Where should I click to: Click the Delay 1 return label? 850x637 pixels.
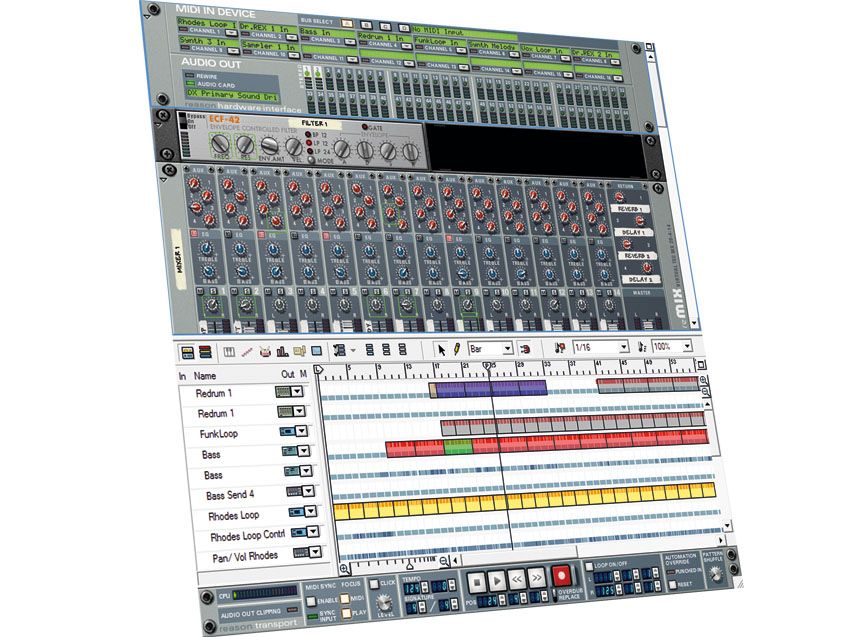(x=632, y=231)
